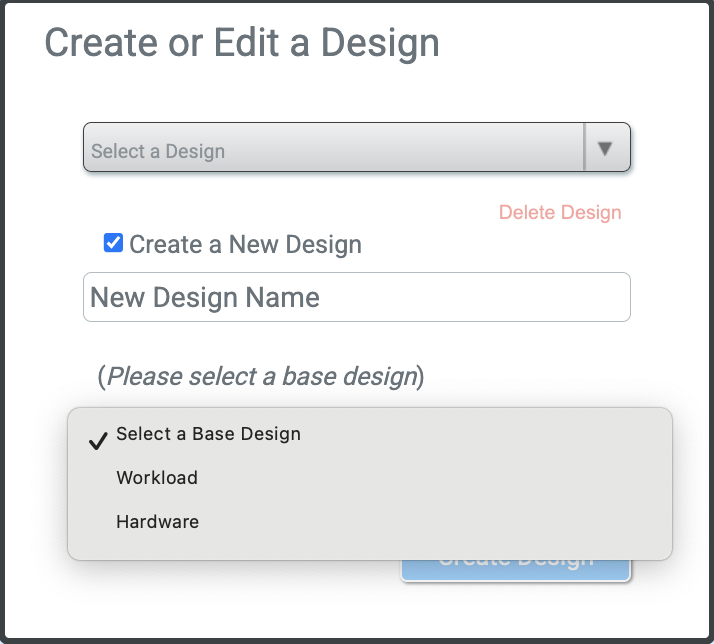
Task: Click the downward triangle icon in design selector
Action: (x=605, y=148)
